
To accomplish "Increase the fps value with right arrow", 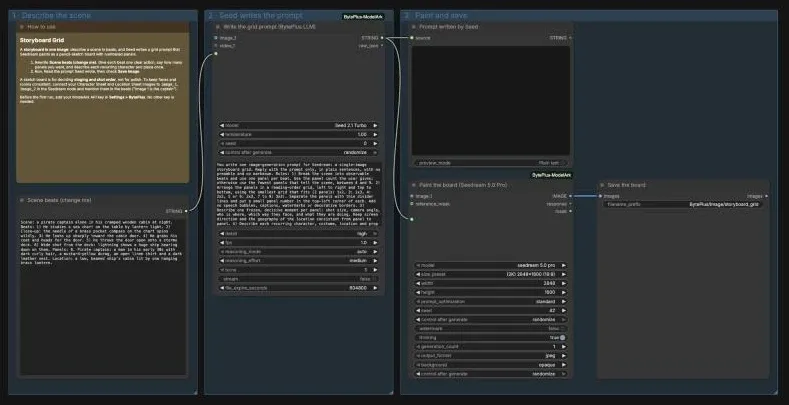I will [375, 242].
